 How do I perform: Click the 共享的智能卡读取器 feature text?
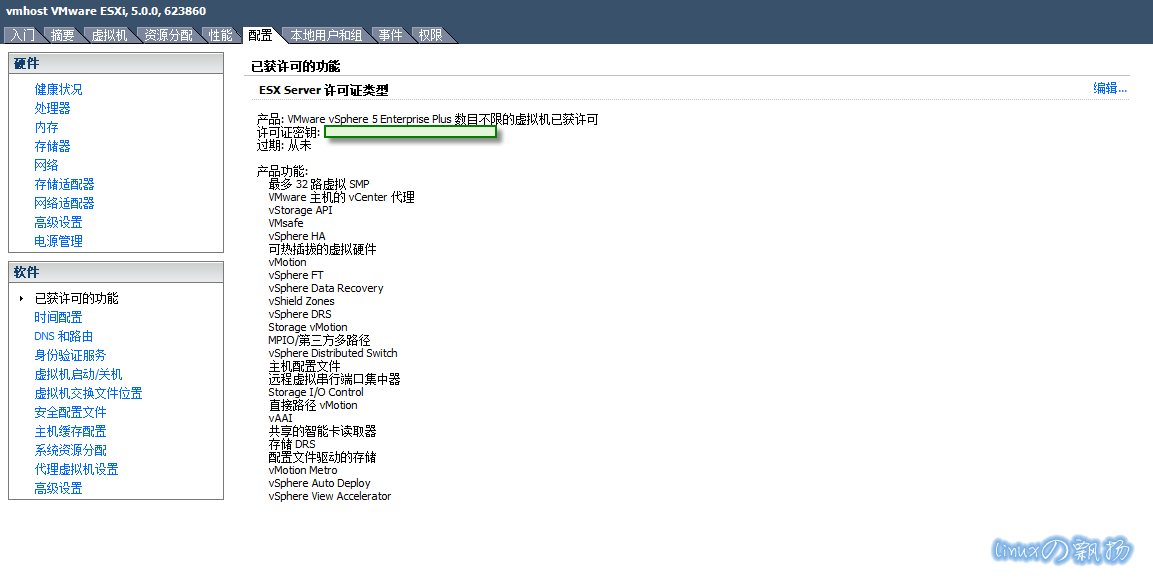(322, 431)
